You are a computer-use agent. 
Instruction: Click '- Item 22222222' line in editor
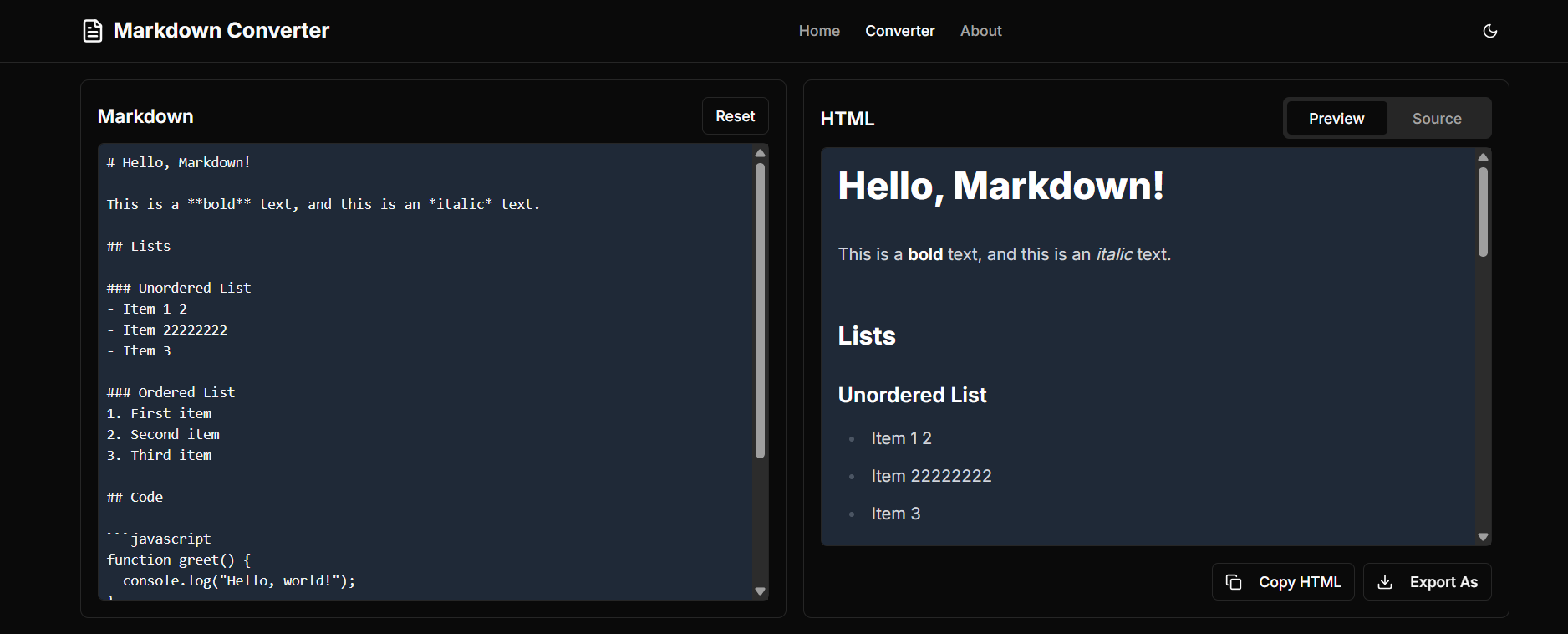click(x=167, y=330)
